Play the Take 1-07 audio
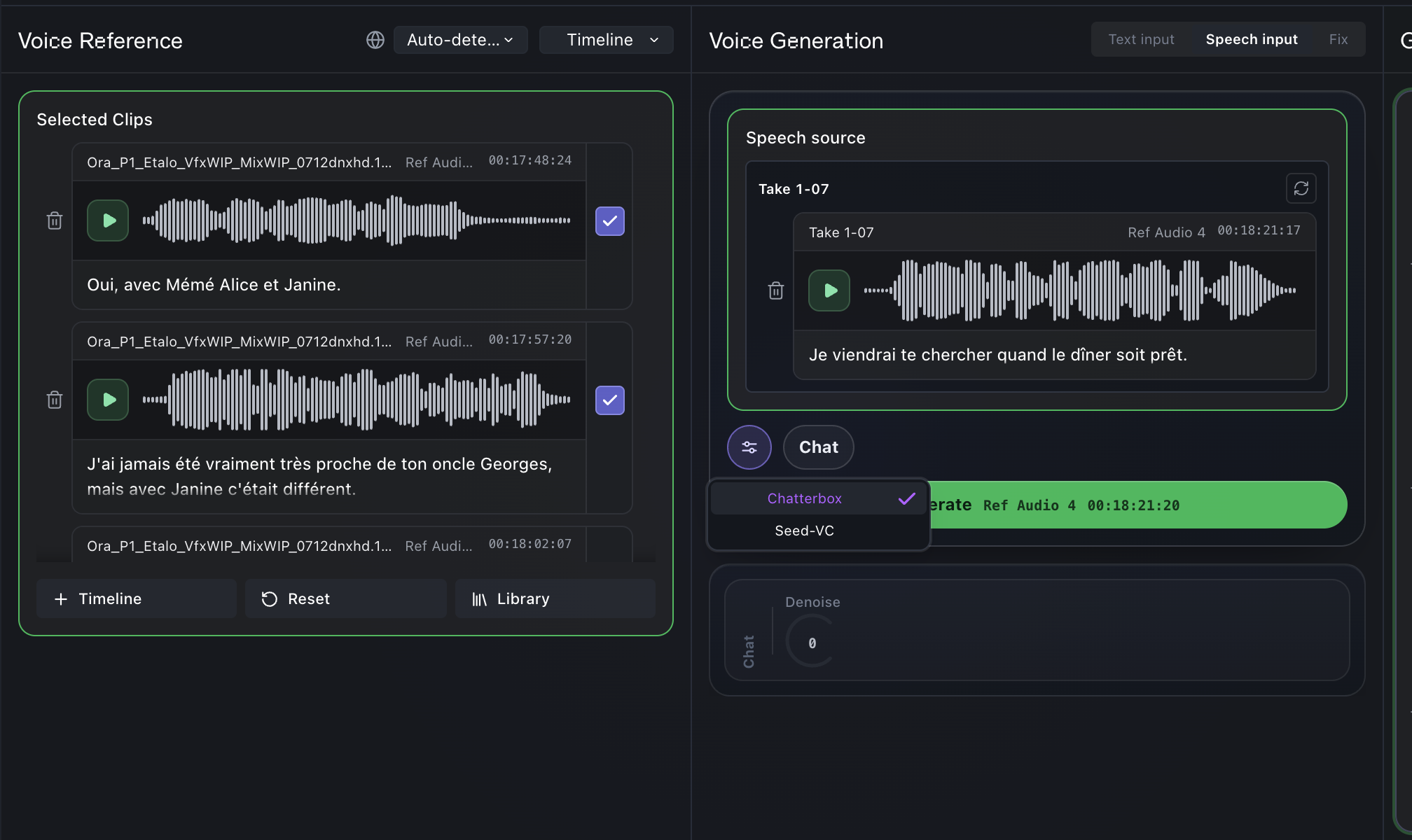The width and height of the screenshot is (1412, 840). [829, 290]
